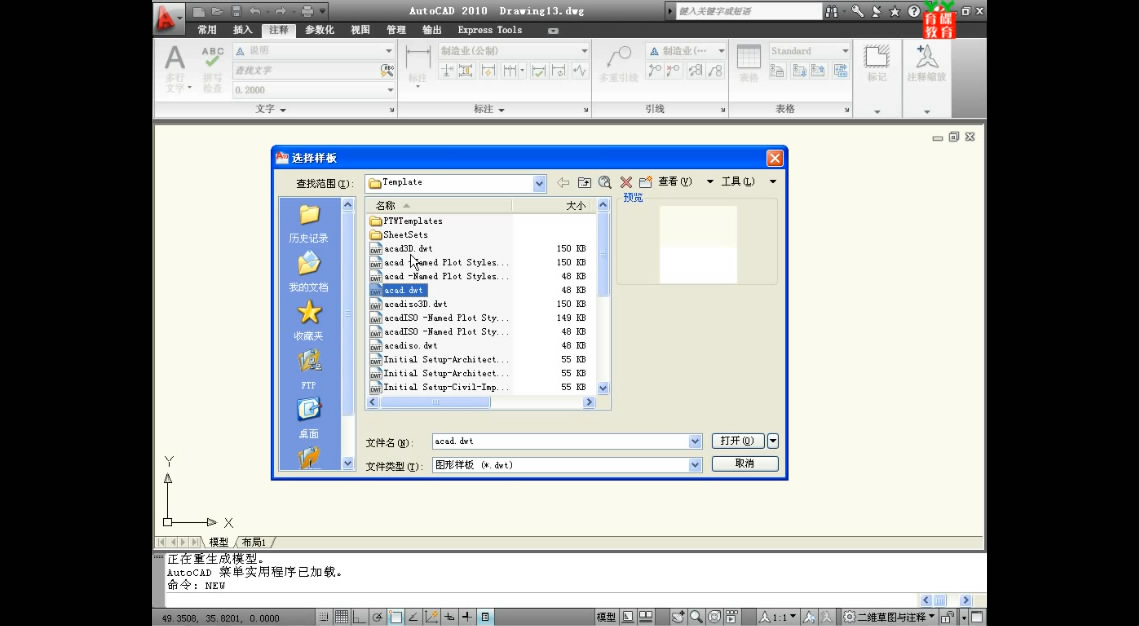
Task: Click the pan hand icon in status bar
Action: pos(678,617)
